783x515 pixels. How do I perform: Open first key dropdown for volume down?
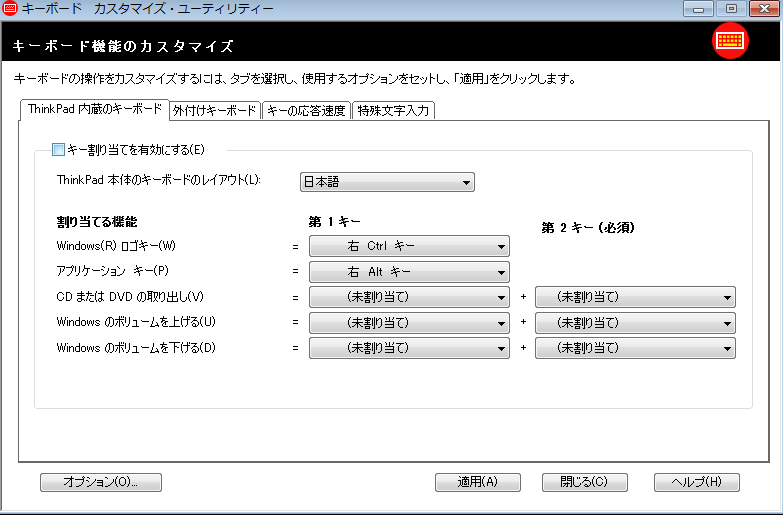(x=409, y=348)
